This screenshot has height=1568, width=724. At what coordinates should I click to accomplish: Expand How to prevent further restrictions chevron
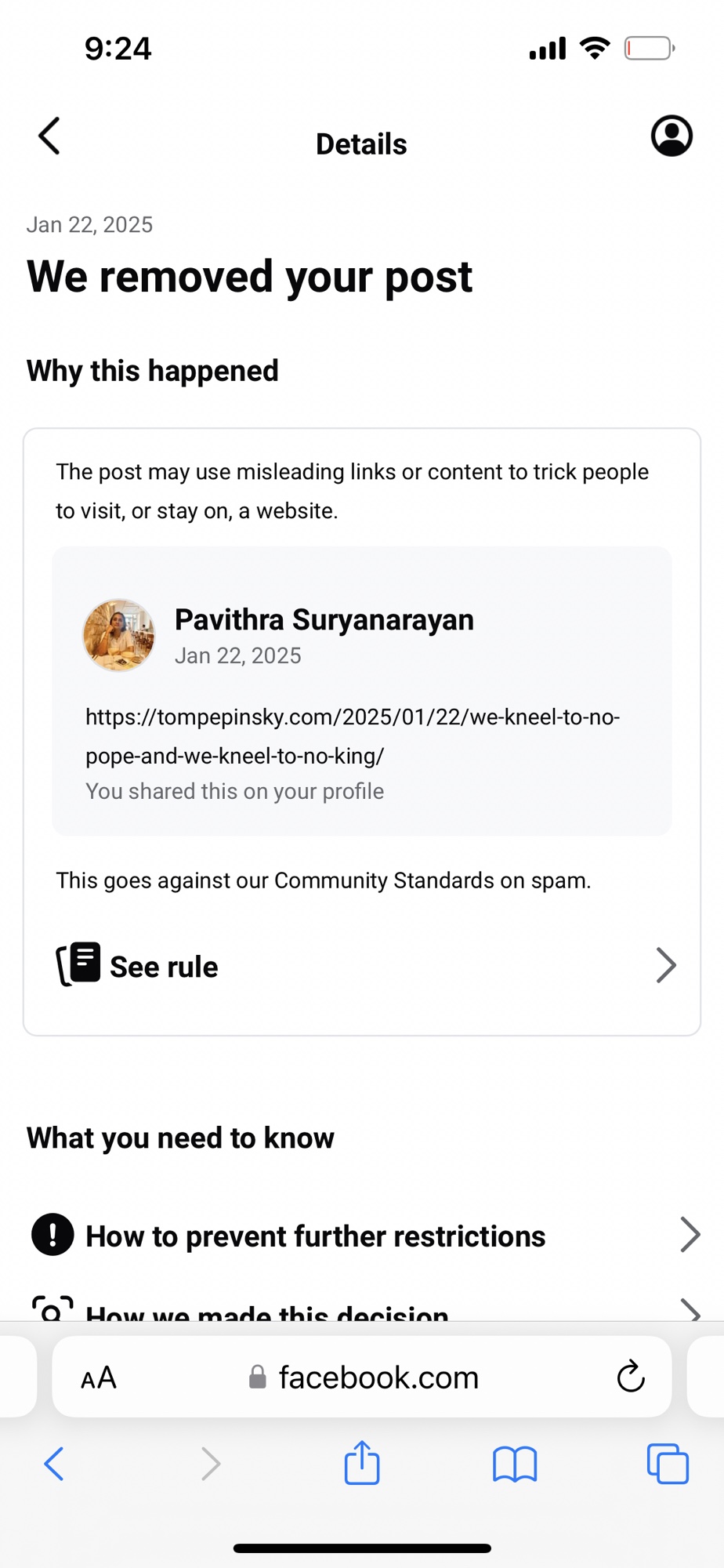[x=690, y=1235]
